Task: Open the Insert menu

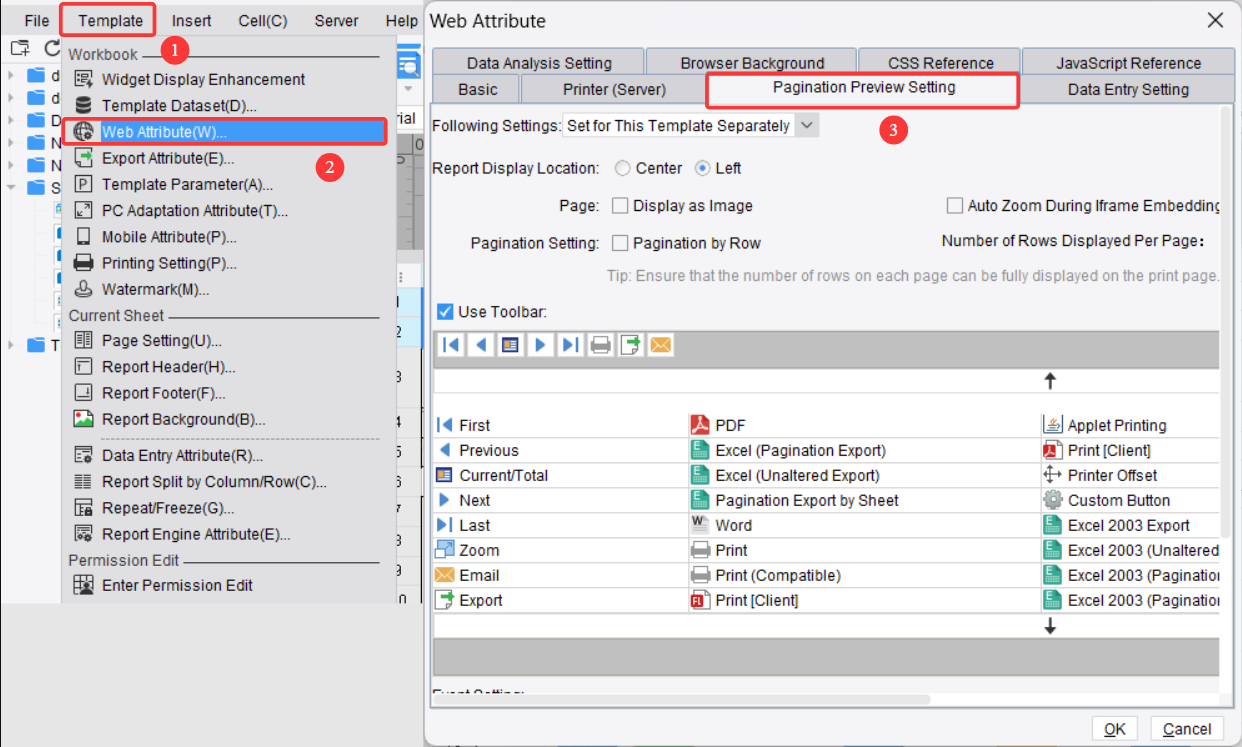Action: coord(191,20)
